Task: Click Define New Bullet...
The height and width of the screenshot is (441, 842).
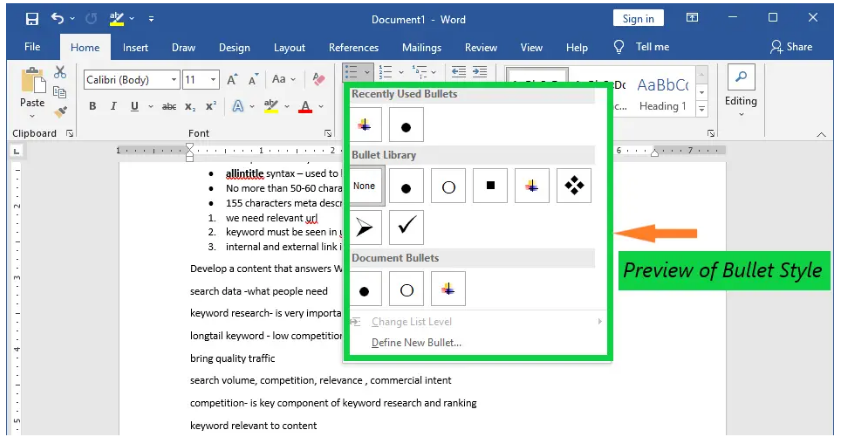Action: point(416,343)
